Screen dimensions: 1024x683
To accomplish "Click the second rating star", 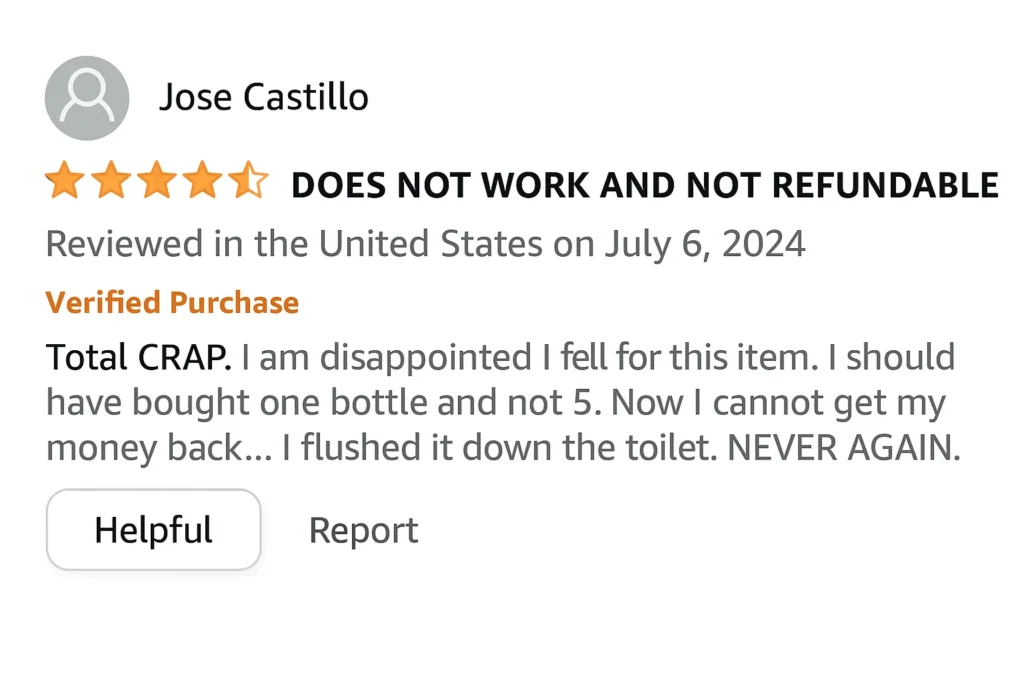I will point(110,180).
